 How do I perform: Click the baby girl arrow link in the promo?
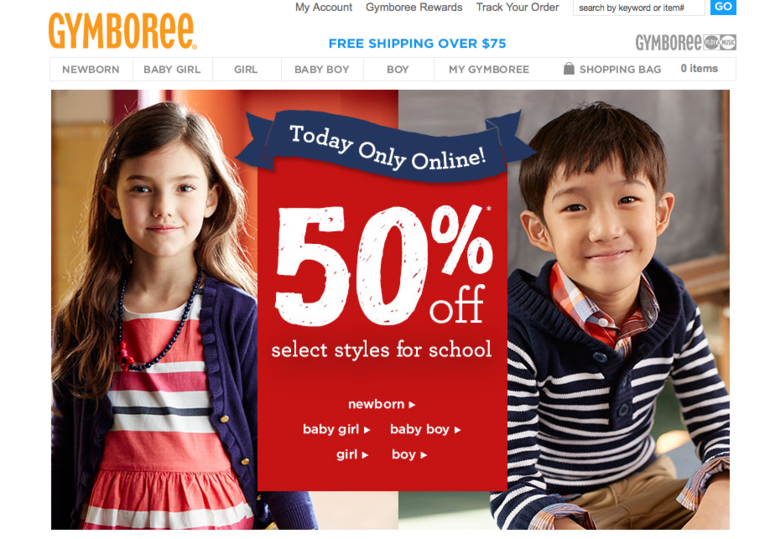click(336, 430)
